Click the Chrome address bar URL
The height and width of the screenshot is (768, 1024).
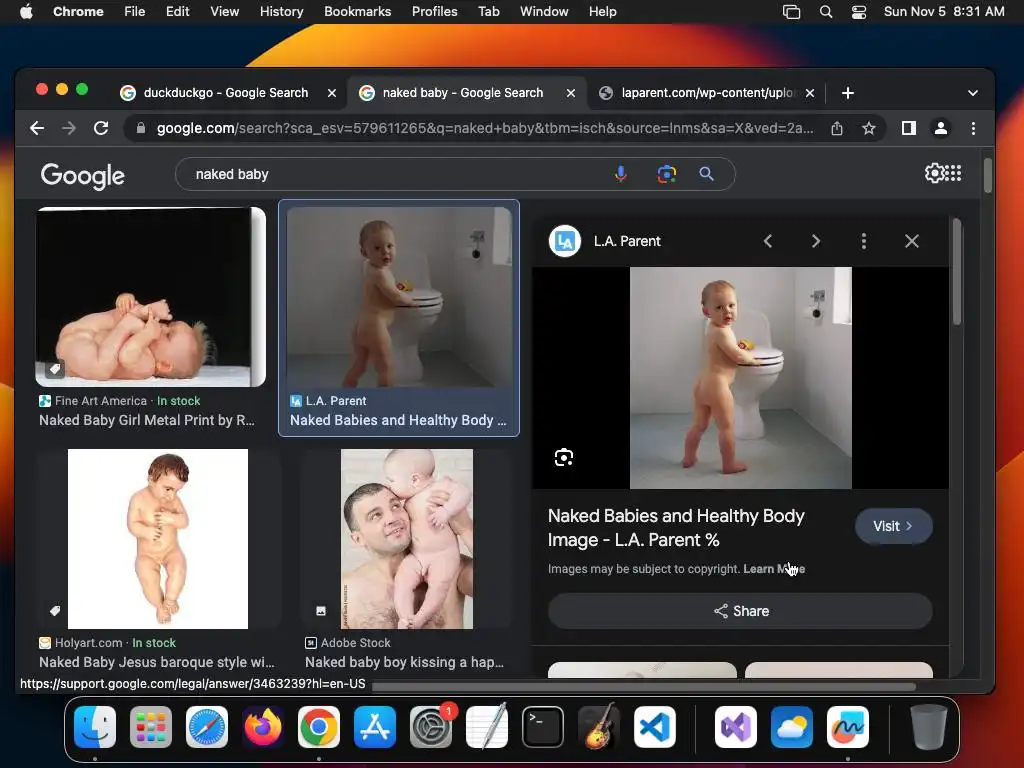485,129
